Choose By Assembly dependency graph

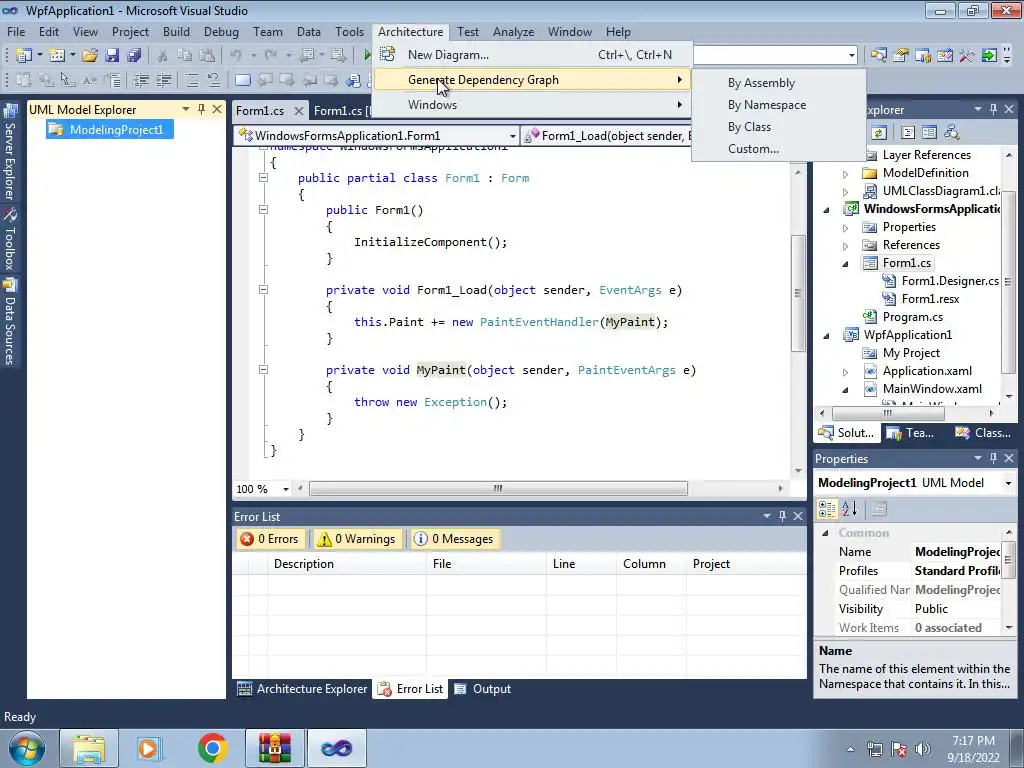pos(761,83)
